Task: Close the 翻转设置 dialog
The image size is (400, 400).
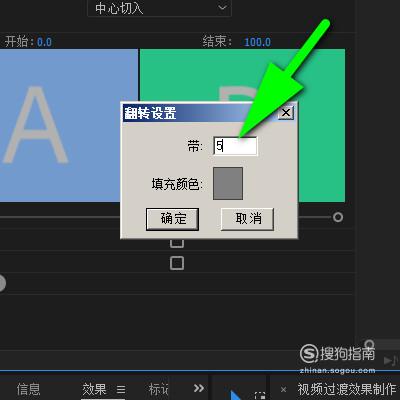Action: (286, 113)
